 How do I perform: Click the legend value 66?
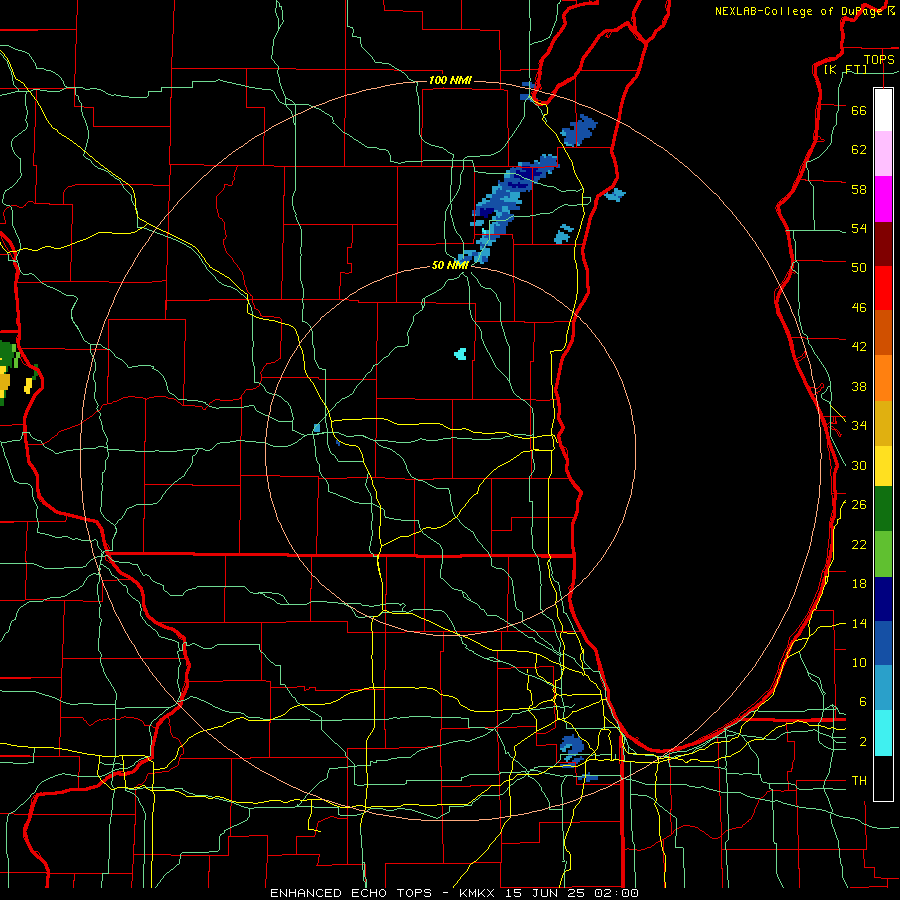859,110
